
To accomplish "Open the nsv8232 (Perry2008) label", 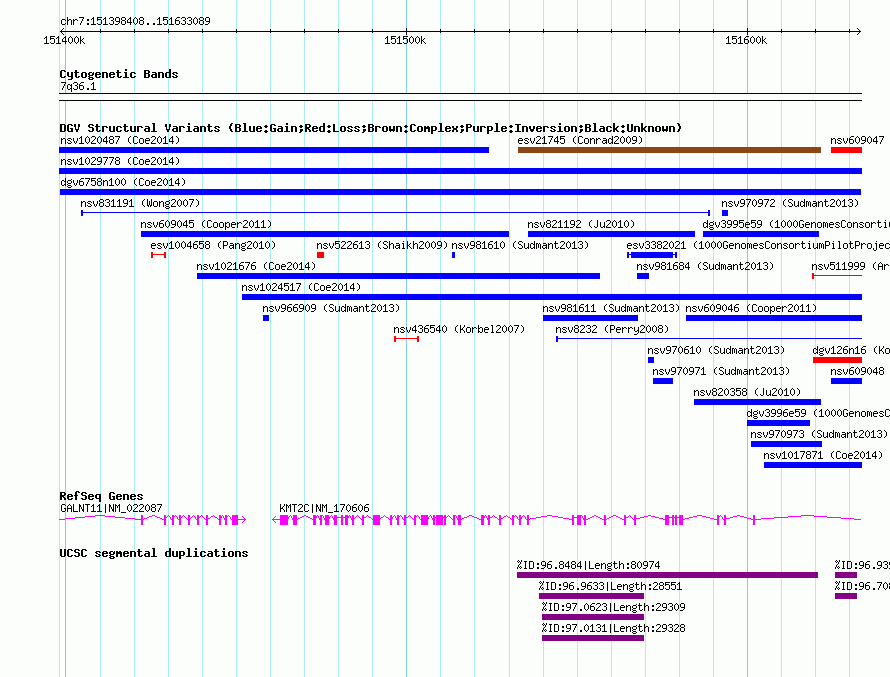I will pos(612,329).
